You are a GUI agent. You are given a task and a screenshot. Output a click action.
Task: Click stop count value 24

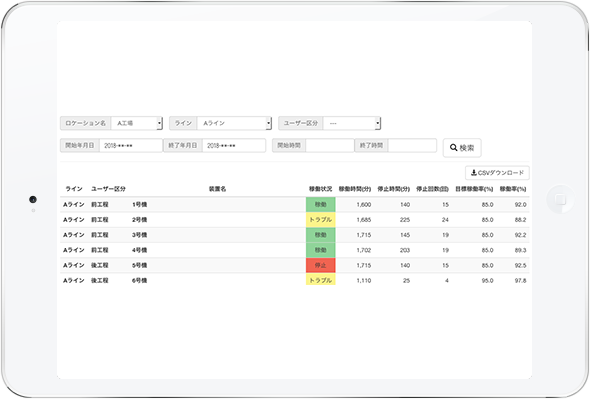coord(445,220)
